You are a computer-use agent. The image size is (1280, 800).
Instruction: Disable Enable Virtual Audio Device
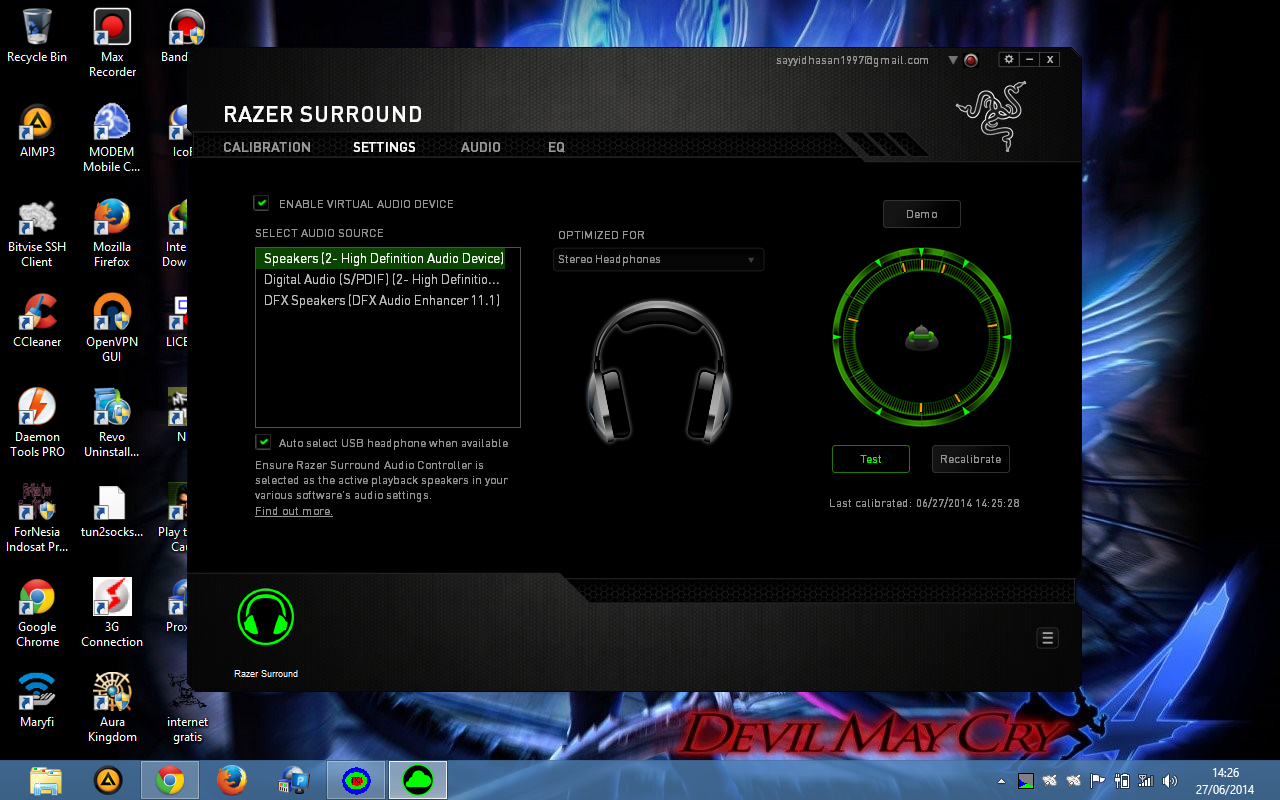click(261, 202)
